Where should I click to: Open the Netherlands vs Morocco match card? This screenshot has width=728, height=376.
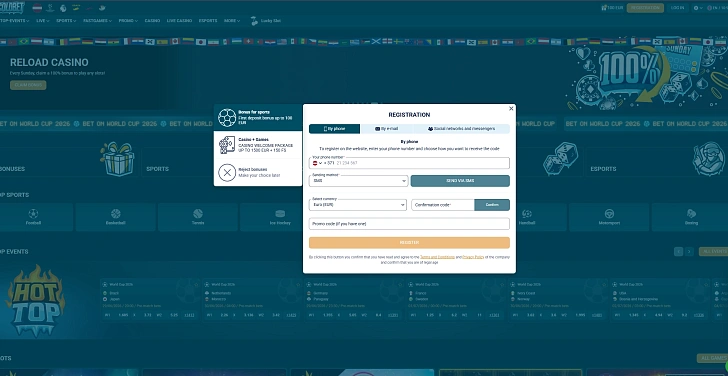tap(251, 300)
